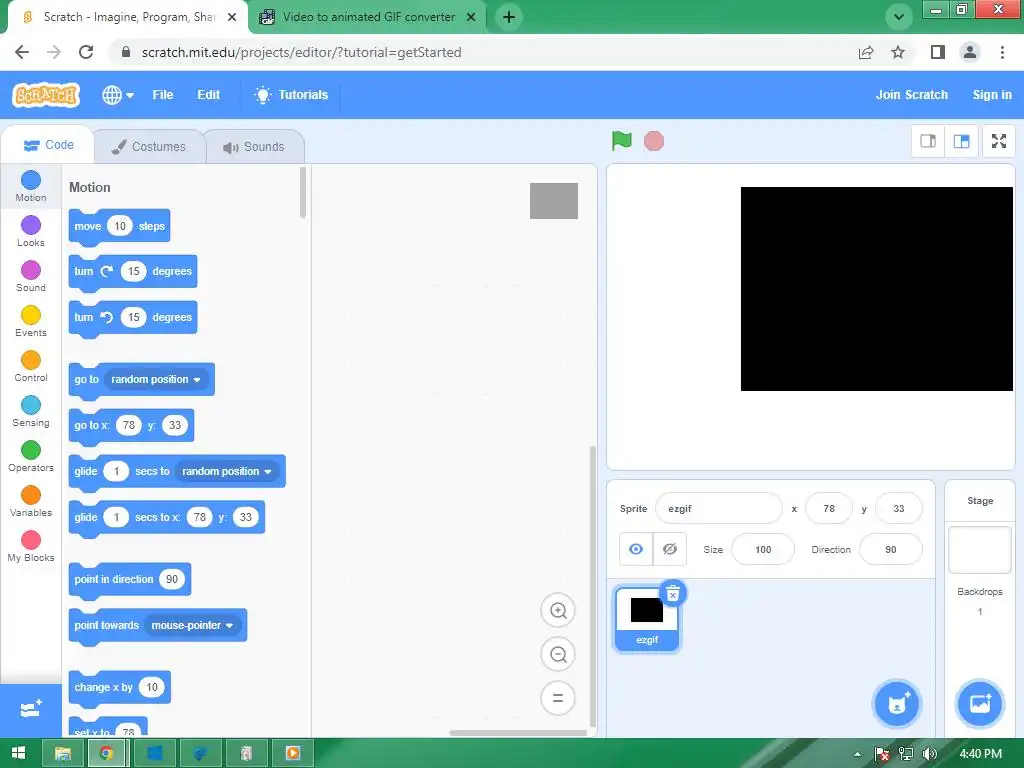Delete the ezgif sprite with trash icon
This screenshot has width=1024, height=768.
pyautogui.click(x=673, y=593)
